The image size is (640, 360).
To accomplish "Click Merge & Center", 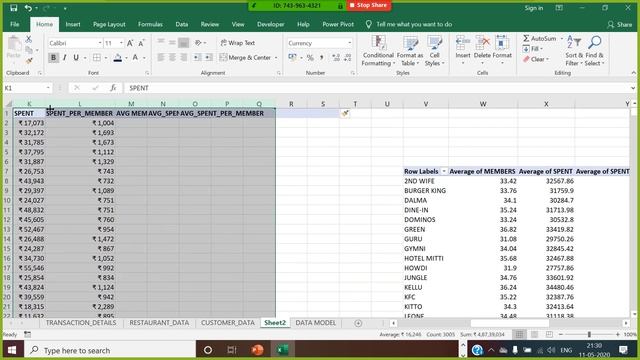I will (x=245, y=58).
